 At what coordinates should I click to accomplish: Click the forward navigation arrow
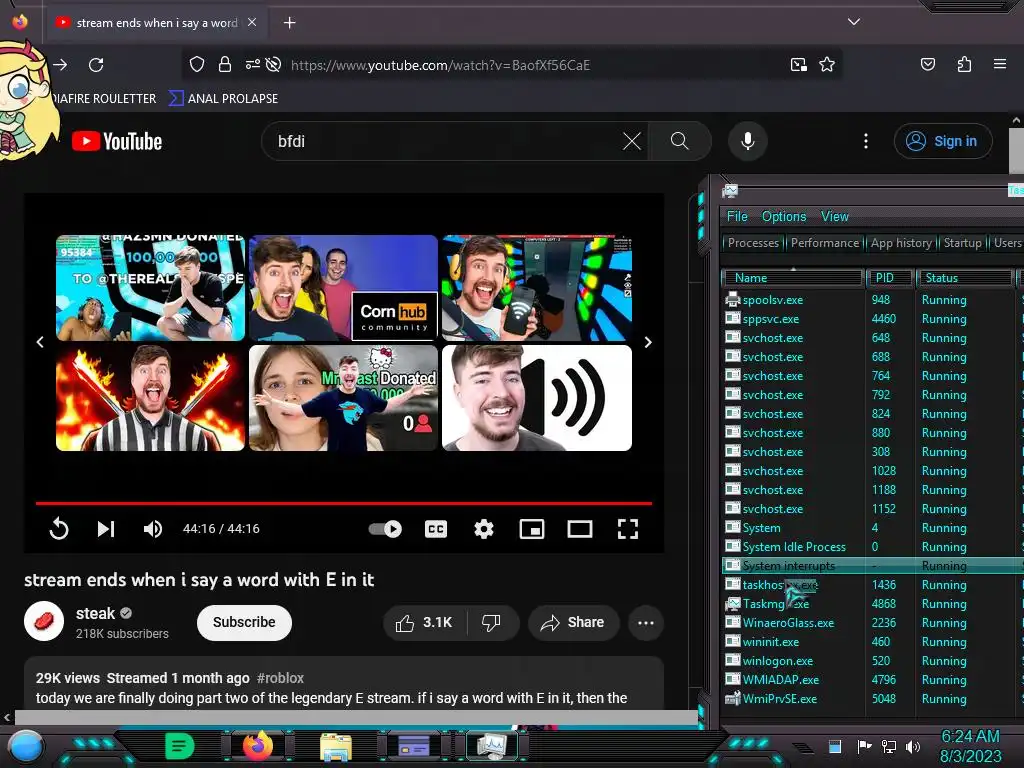point(60,65)
